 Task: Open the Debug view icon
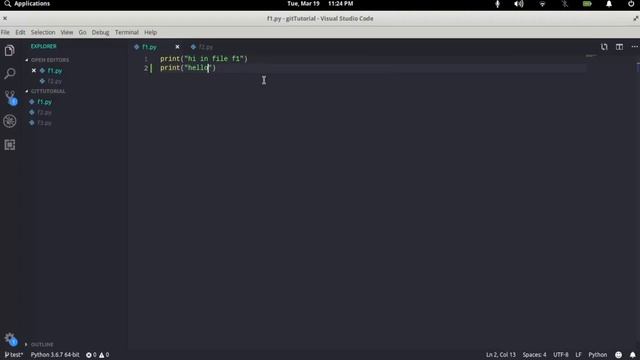(x=9, y=121)
